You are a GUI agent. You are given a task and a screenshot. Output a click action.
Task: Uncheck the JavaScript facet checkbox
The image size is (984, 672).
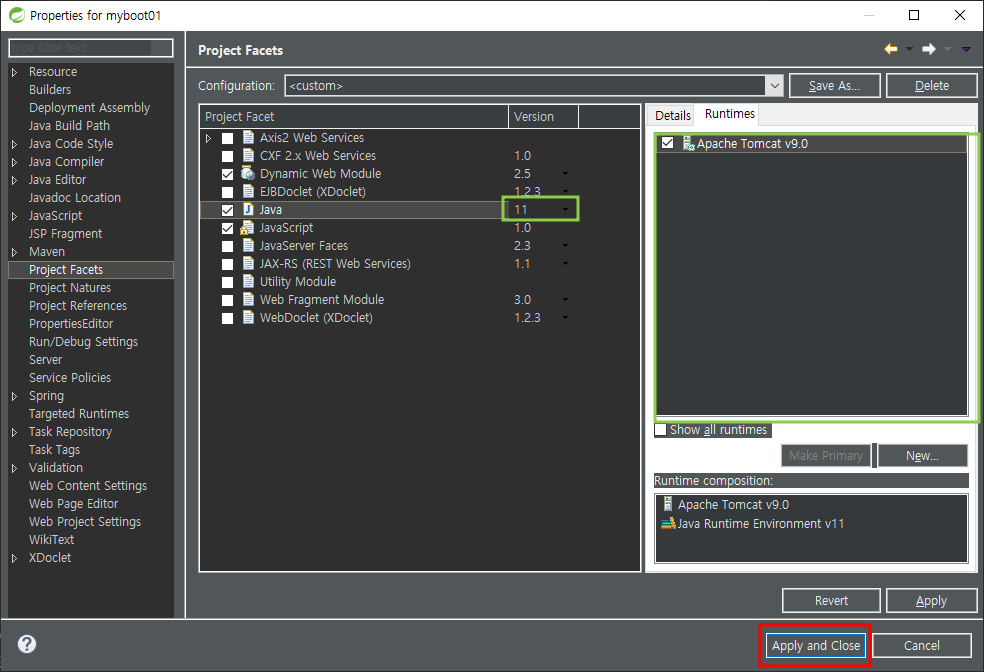tap(227, 228)
